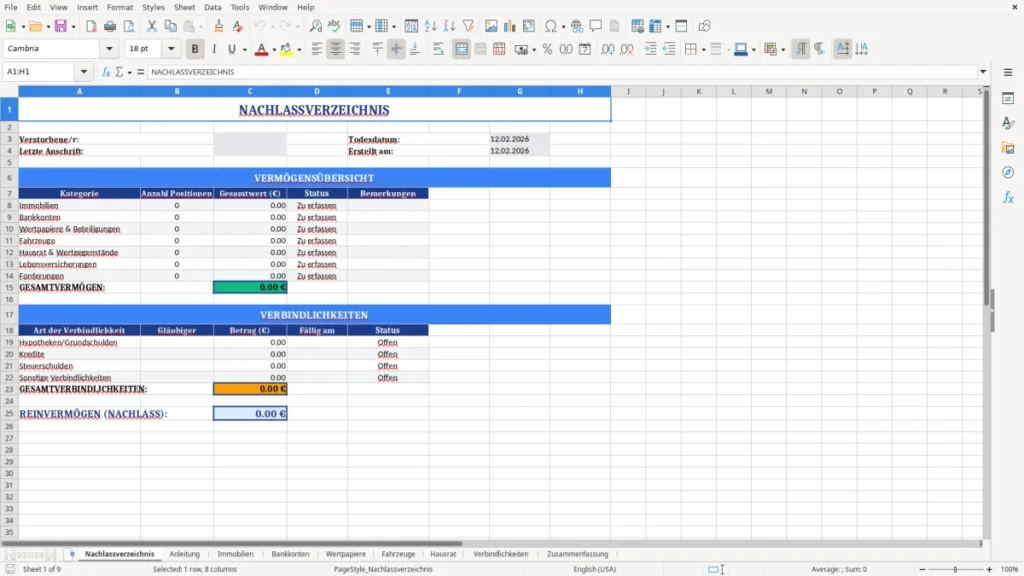Screen dimensions: 1024x576
Task: Increase the indent
Action: pyautogui.click(x=650, y=49)
